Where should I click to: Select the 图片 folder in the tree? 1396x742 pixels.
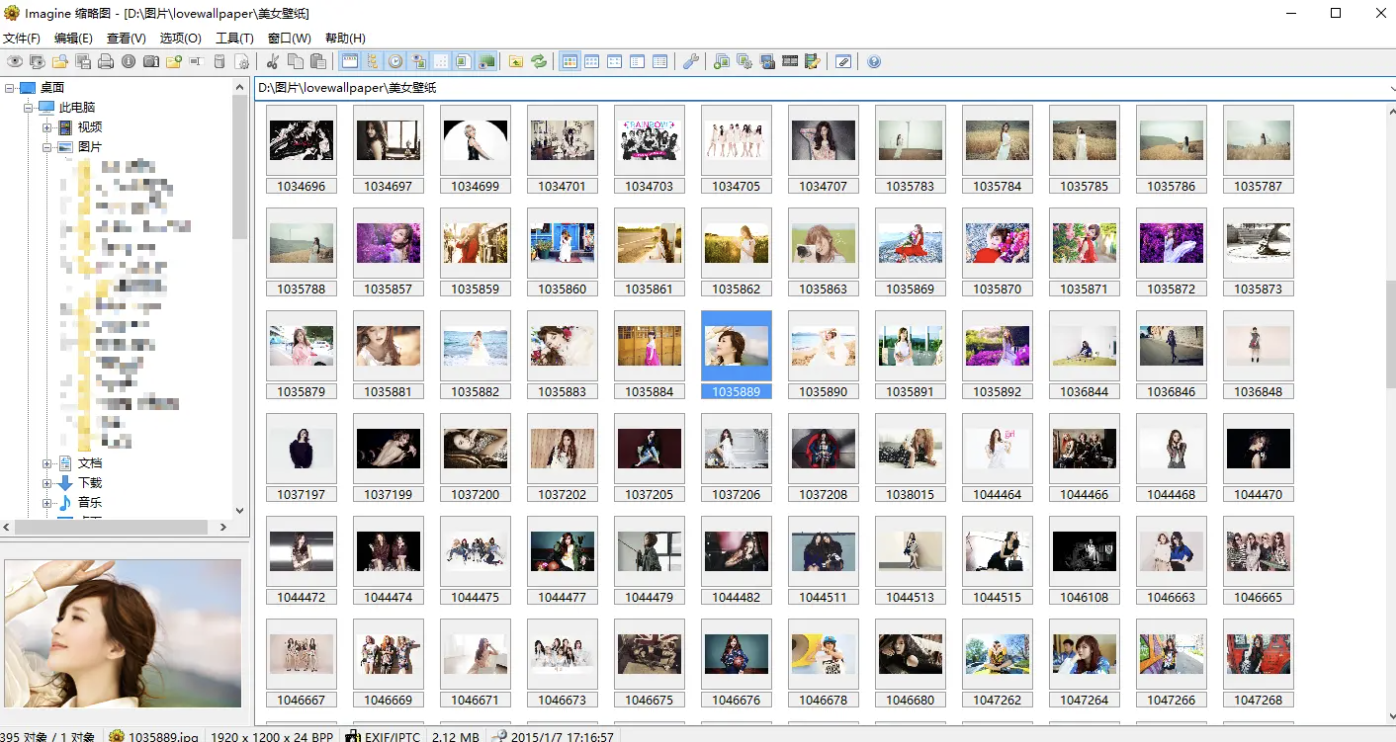coord(90,147)
